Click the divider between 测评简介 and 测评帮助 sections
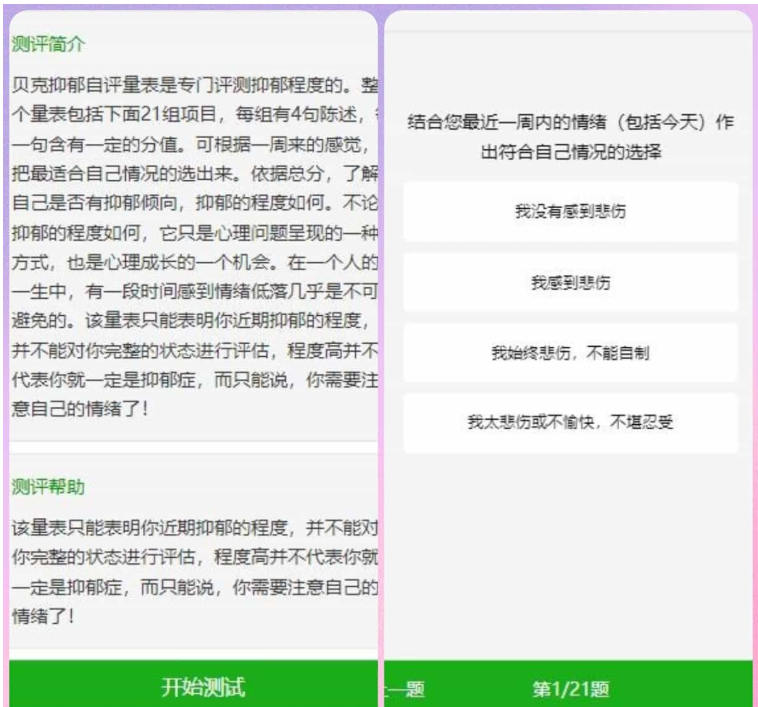This screenshot has height=707, width=758. pyautogui.click(x=194, y=447)
